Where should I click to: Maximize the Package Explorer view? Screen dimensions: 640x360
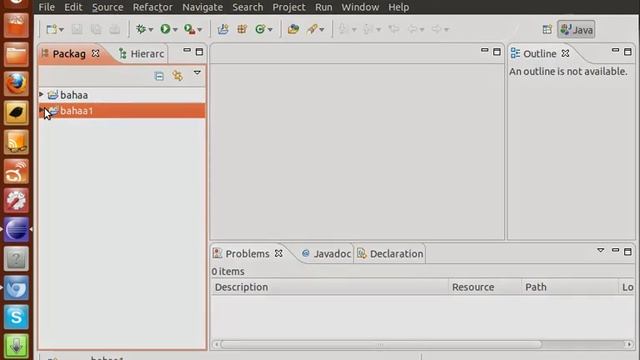pyautogui.click(x=199, y=52)
